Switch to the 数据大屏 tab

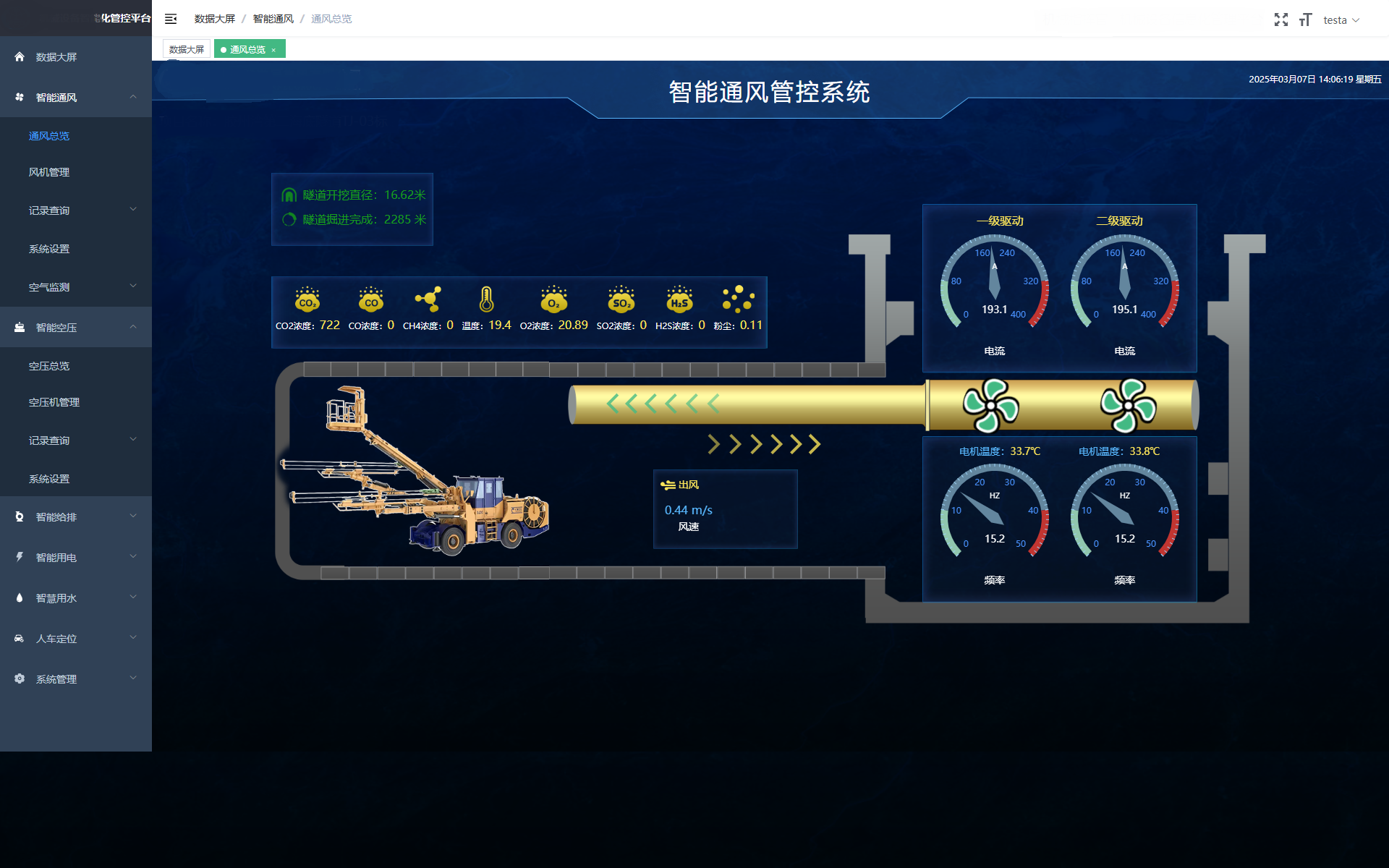pos(187,49)
